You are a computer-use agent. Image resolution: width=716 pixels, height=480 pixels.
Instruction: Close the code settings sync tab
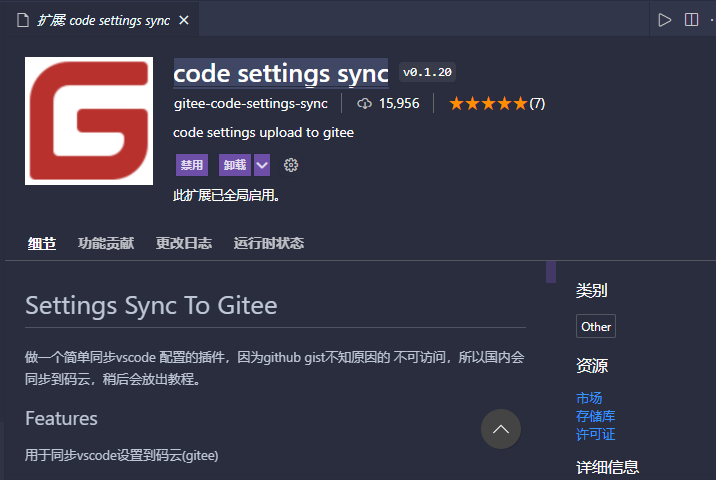(x=184, y=20)
